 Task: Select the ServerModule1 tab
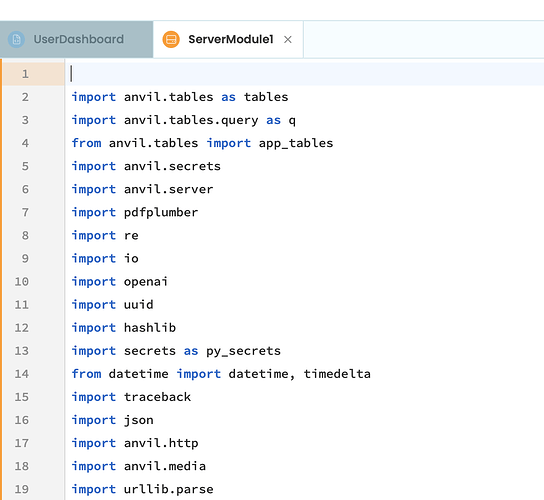point(228,39)
